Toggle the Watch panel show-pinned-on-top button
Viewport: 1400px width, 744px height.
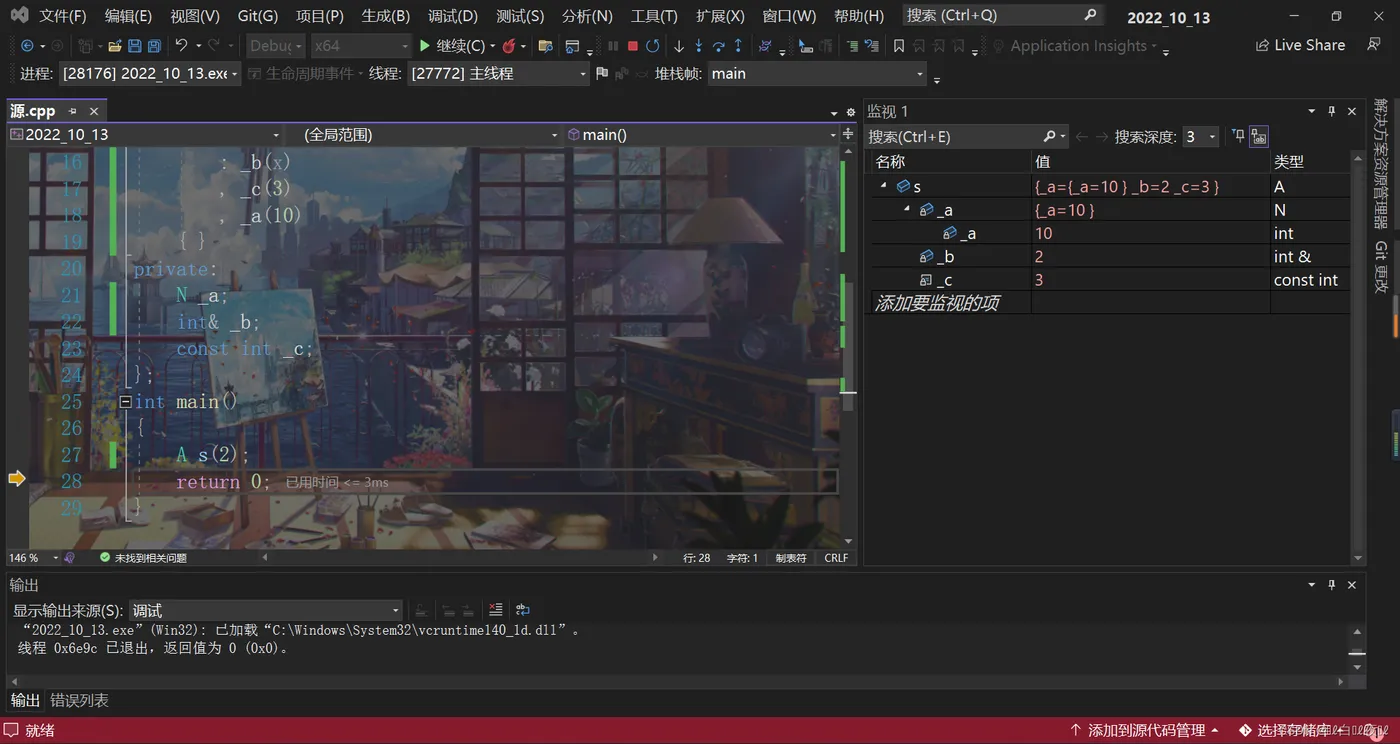[1238, 136]
